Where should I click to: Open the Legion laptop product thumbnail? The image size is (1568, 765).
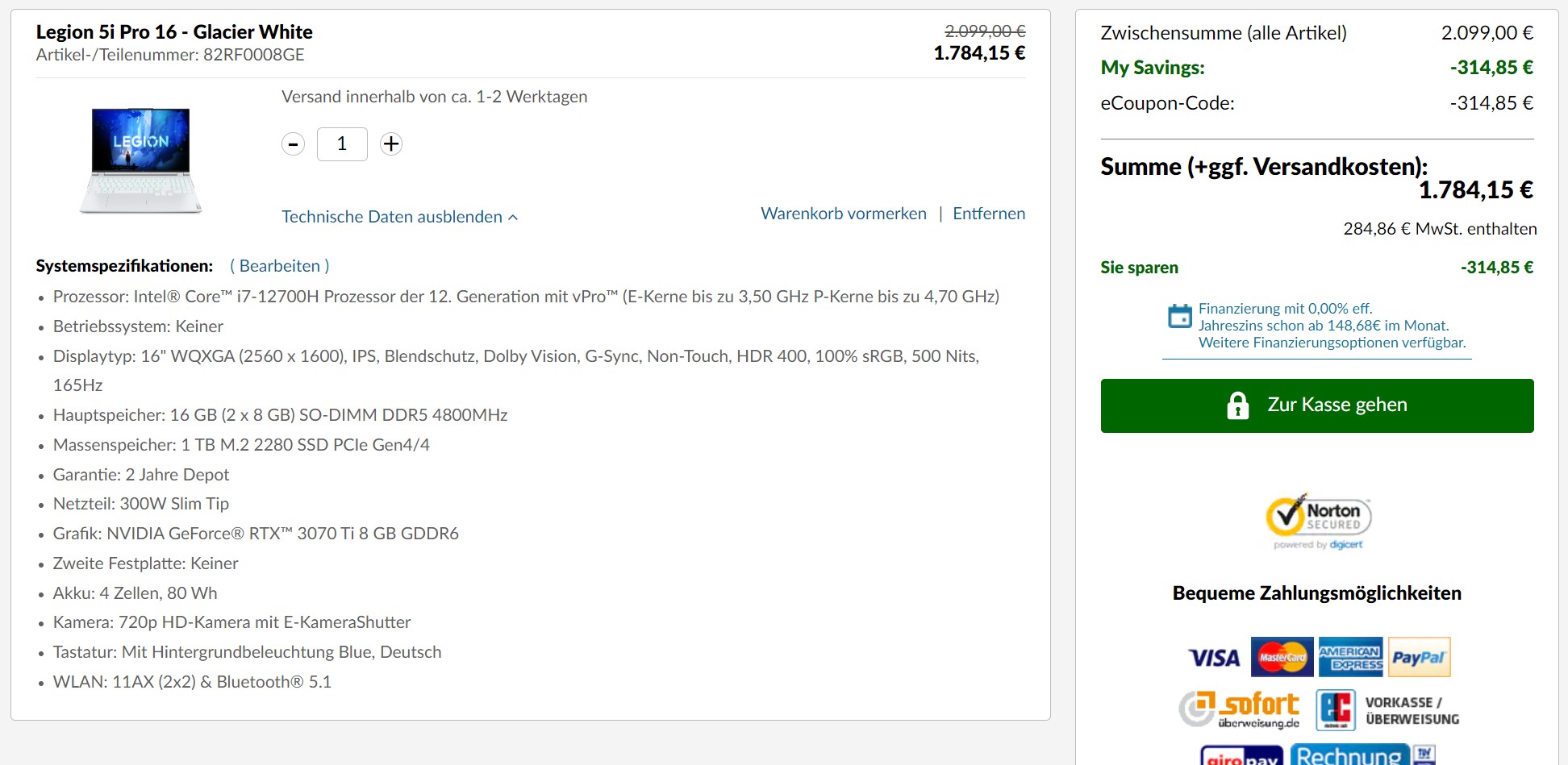141,160
